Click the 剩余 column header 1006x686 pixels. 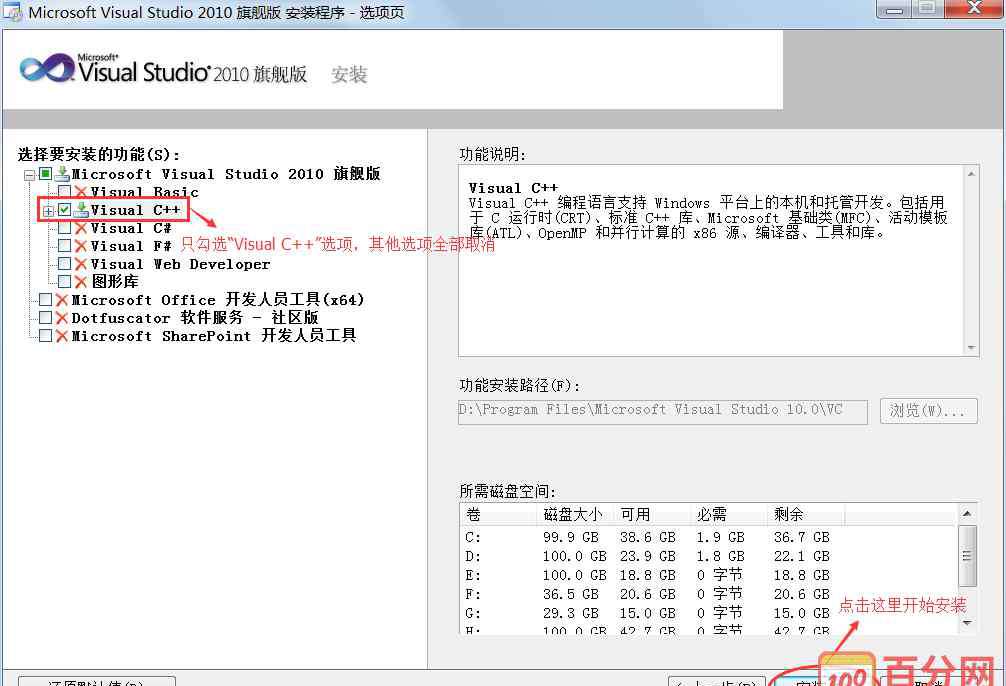click(x=805, y=515)
